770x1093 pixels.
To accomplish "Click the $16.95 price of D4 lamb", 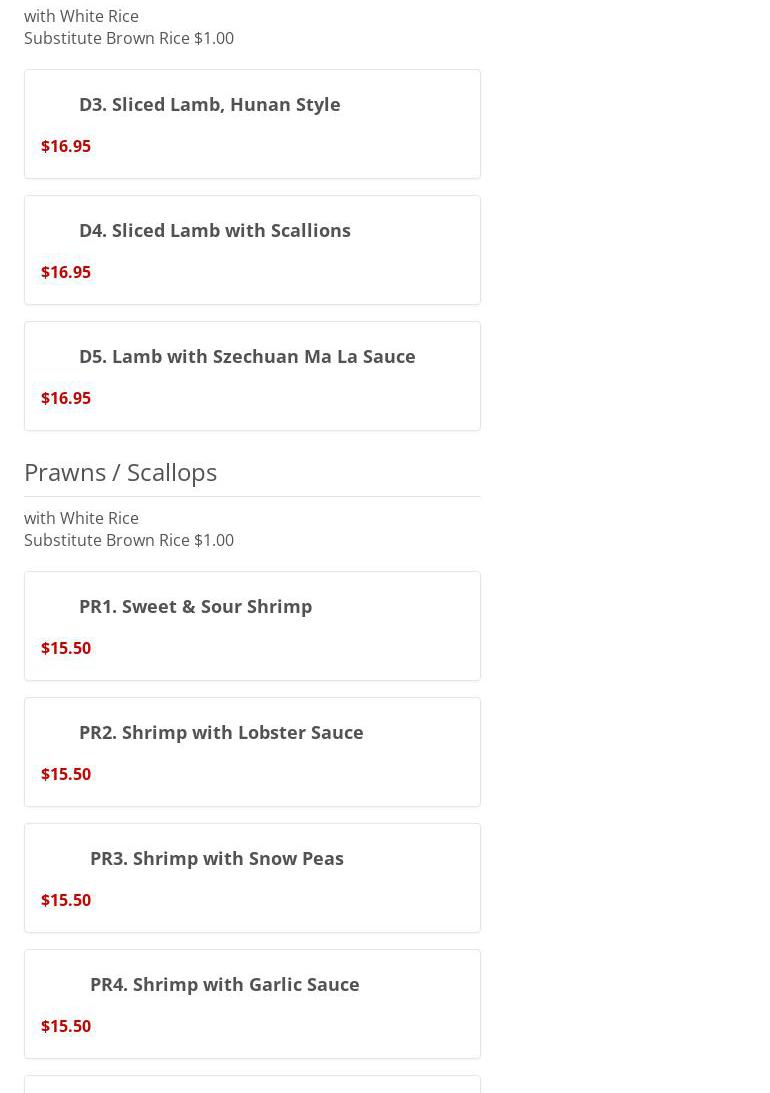I will coord(66,272).
